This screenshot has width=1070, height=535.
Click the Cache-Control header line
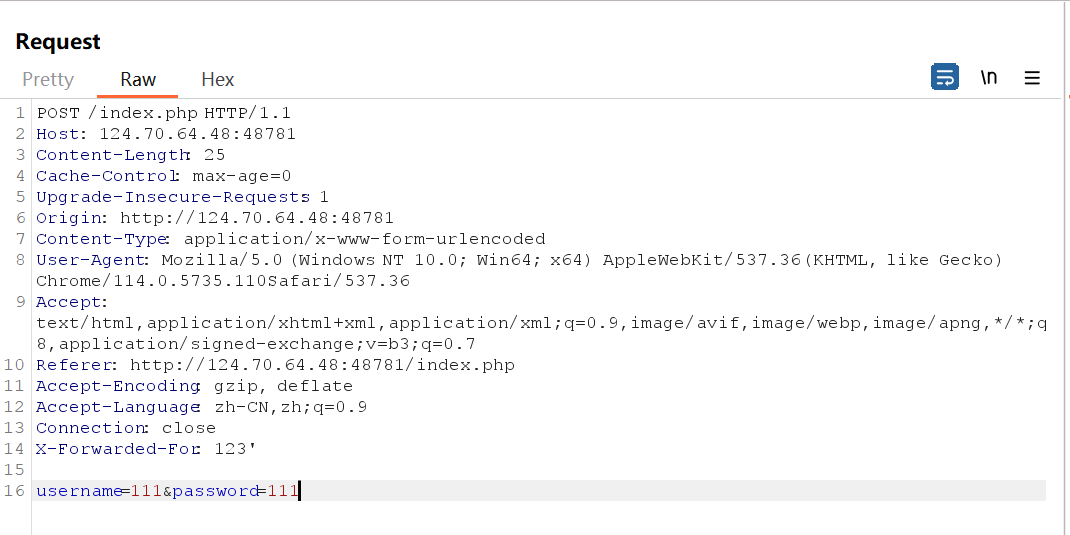[x=163, y=176]
